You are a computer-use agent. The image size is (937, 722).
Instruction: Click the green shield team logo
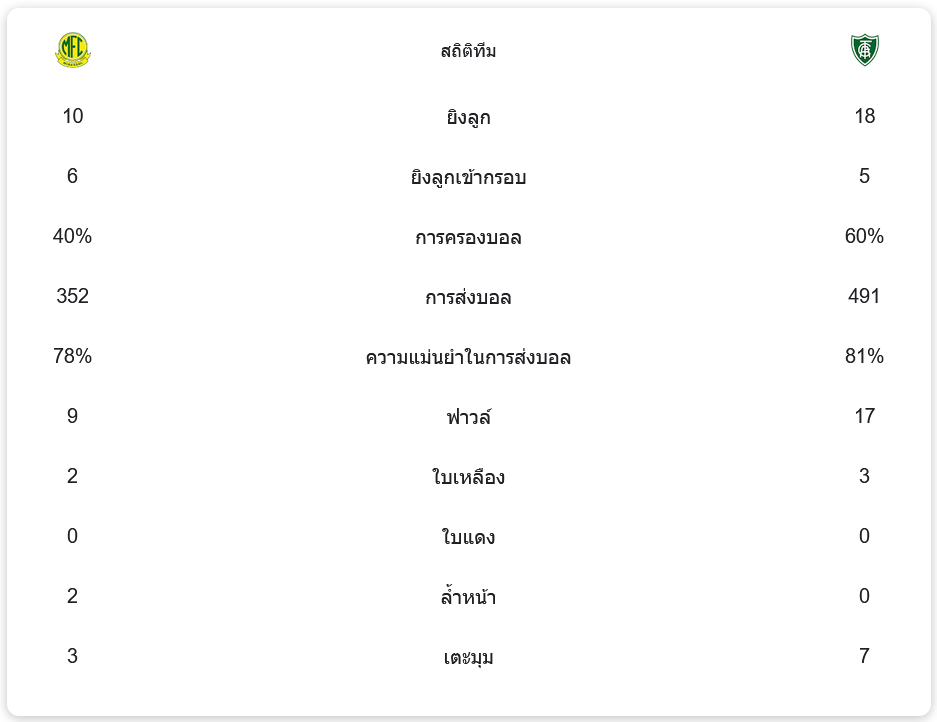pos(864,50)
